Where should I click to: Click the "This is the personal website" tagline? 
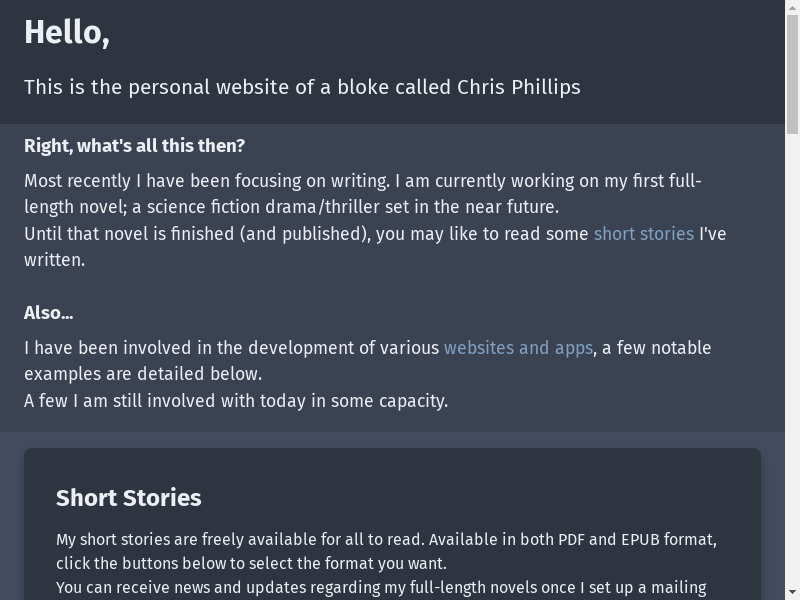[x=200, y=87]
